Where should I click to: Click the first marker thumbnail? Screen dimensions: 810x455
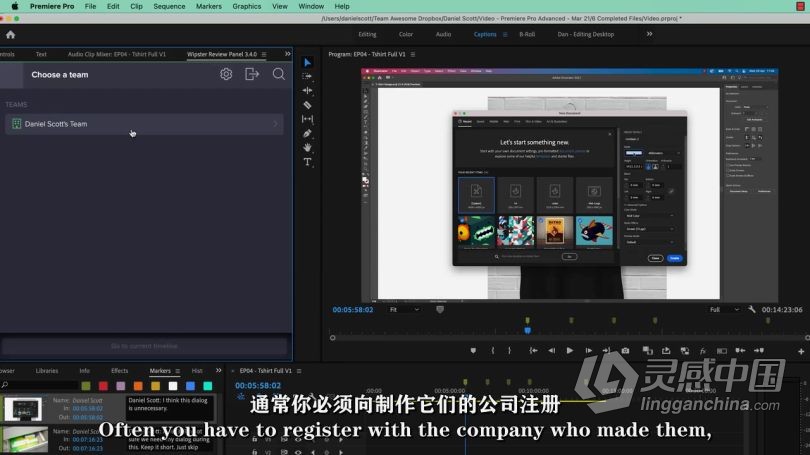pos(23,409)
